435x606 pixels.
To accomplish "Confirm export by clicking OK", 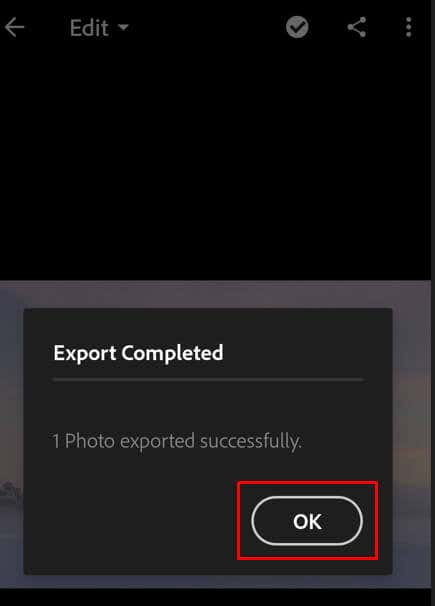I will pyautogui.click(x=307, y=521).
